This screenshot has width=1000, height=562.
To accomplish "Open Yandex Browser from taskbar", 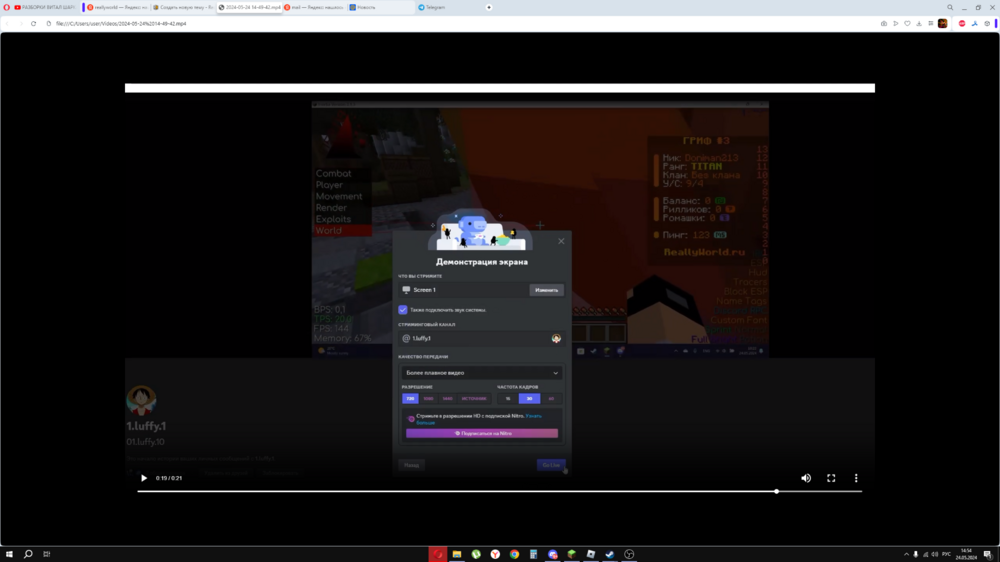I will coord(496,554).
